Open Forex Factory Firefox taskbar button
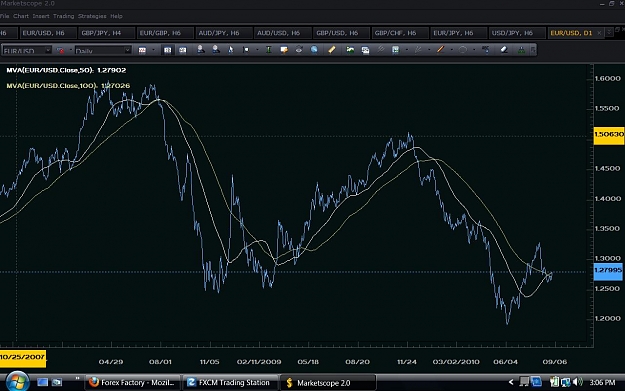This screenshot has width=625, height=391. click(x=133, y=383)
